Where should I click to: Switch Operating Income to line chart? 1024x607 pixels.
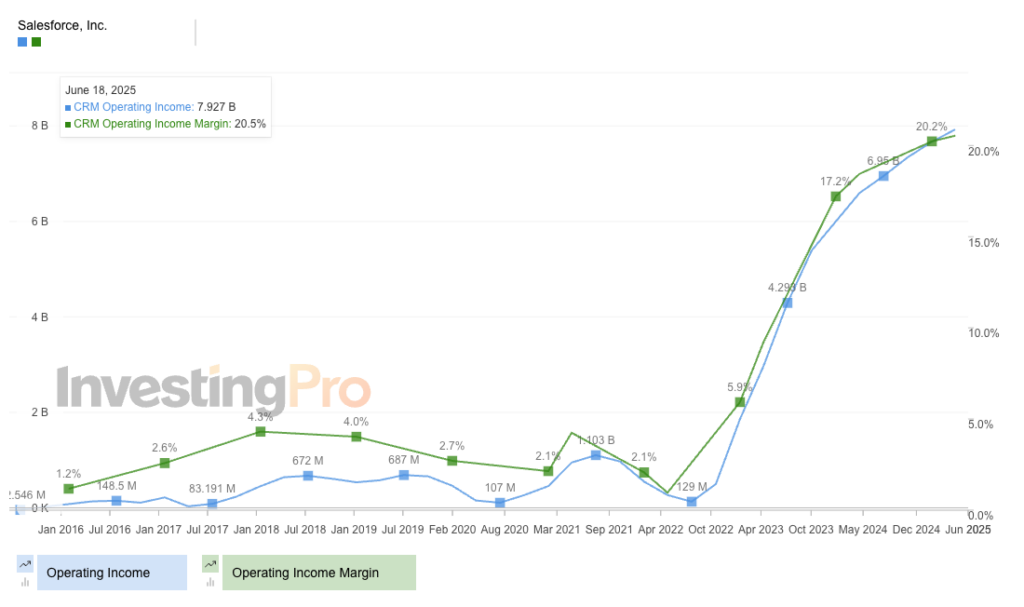(25, 565)
